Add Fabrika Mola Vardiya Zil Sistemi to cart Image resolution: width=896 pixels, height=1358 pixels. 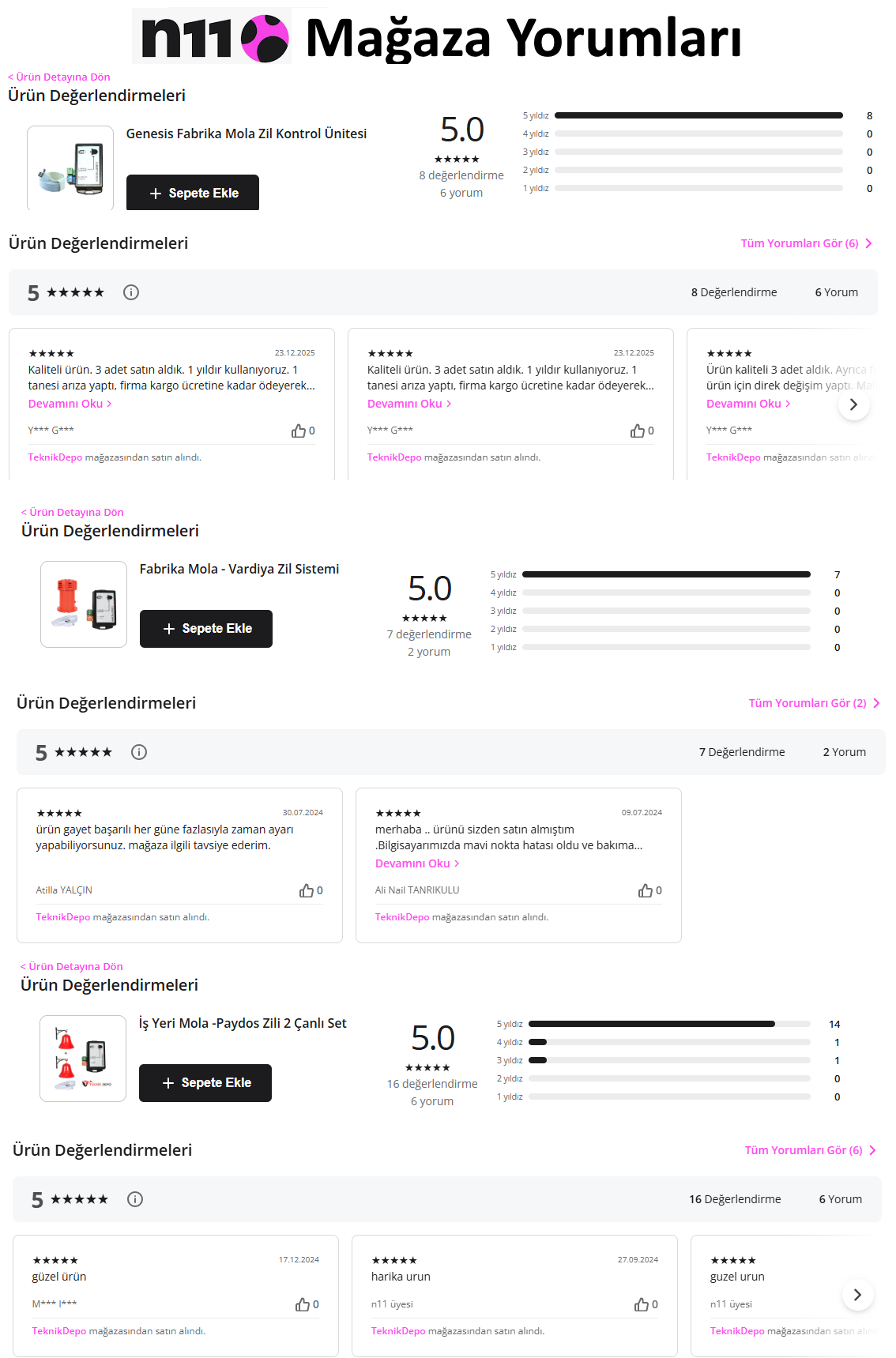coord(206,629)
